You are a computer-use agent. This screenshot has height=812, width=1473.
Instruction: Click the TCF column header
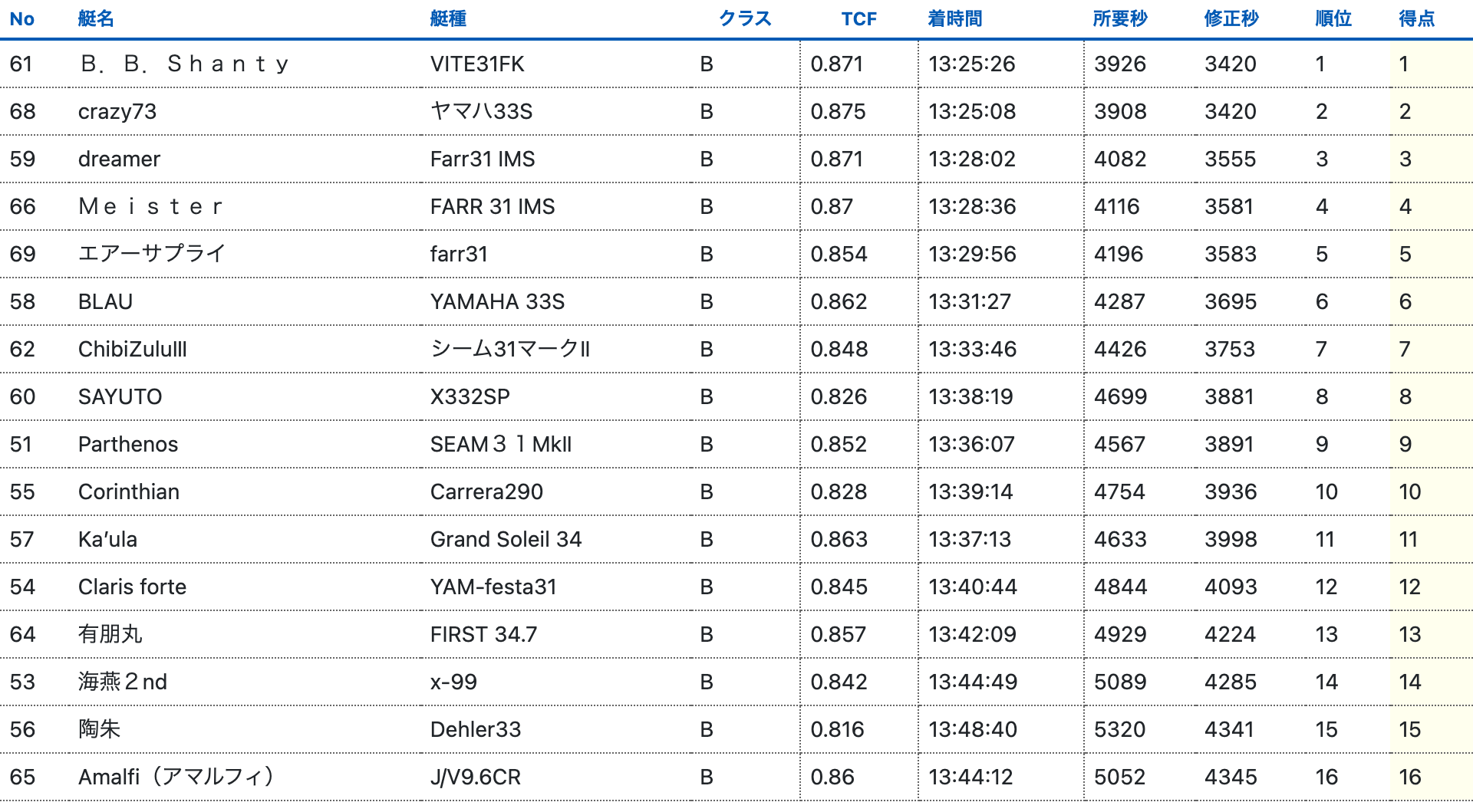[858, 19]
